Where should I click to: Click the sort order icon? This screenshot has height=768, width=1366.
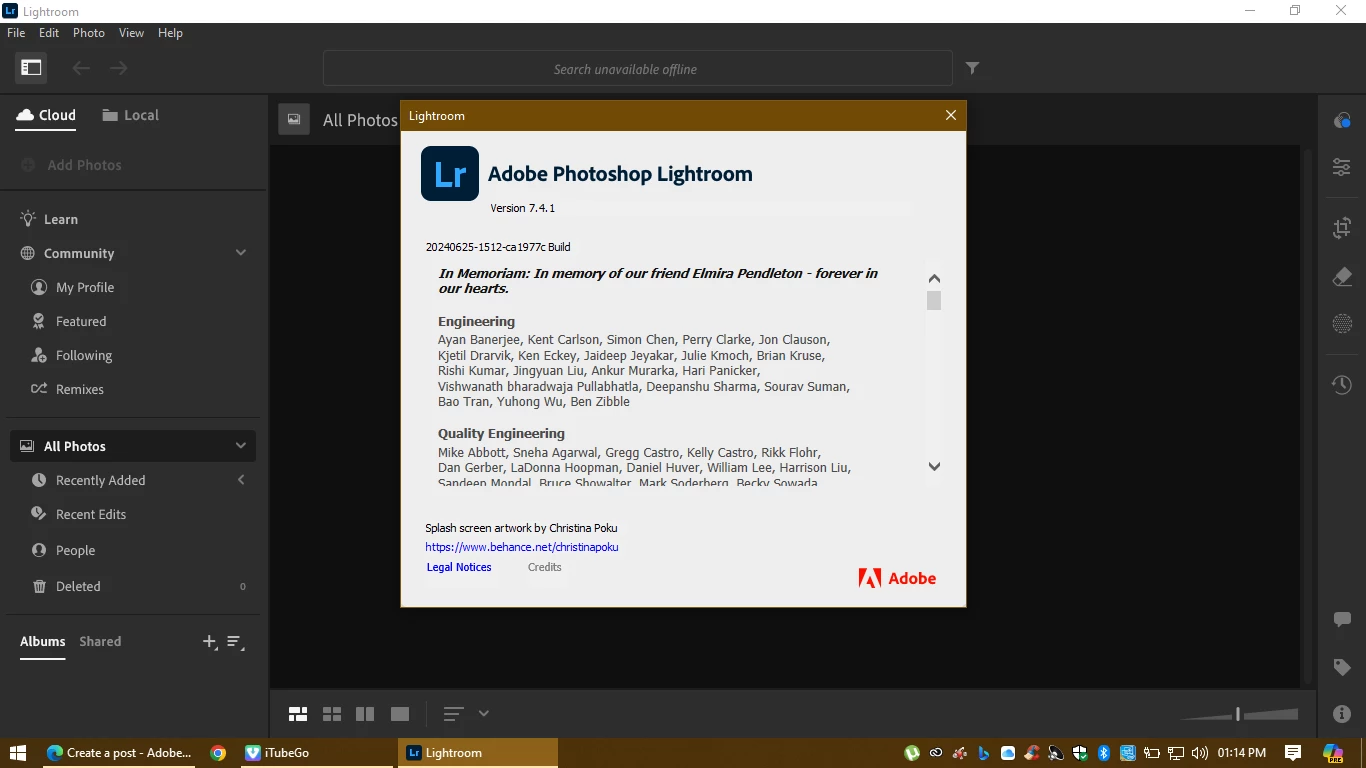(453, 714)
